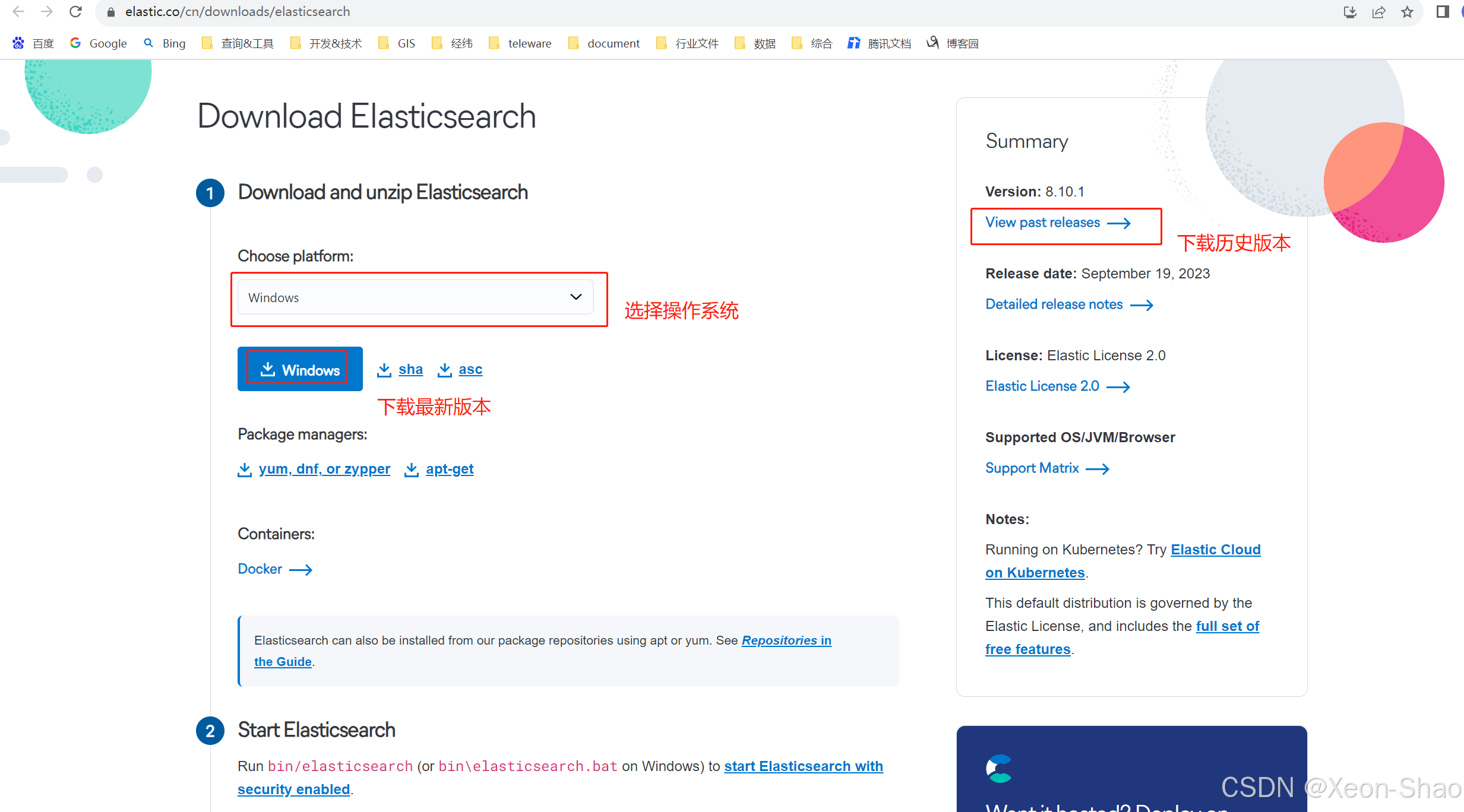
Task: Open the Docker container download link
Action: (260, 569)
